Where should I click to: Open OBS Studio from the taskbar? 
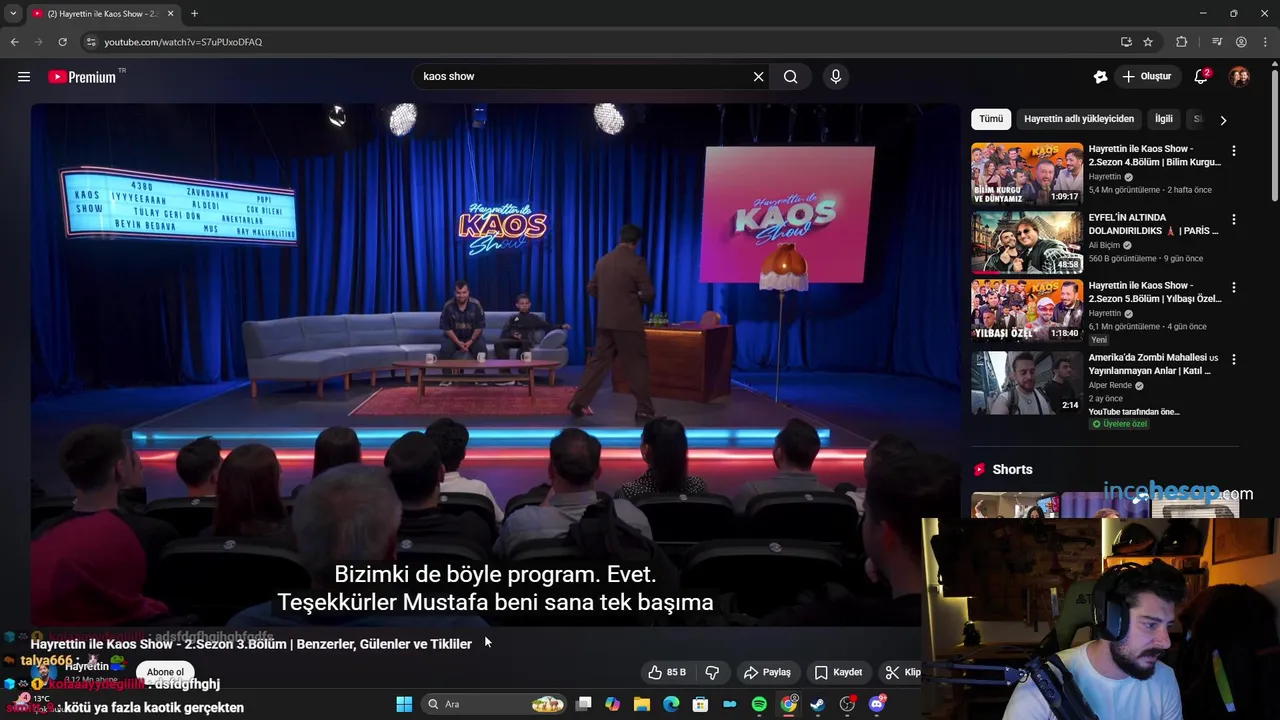(x=847, y=704)
